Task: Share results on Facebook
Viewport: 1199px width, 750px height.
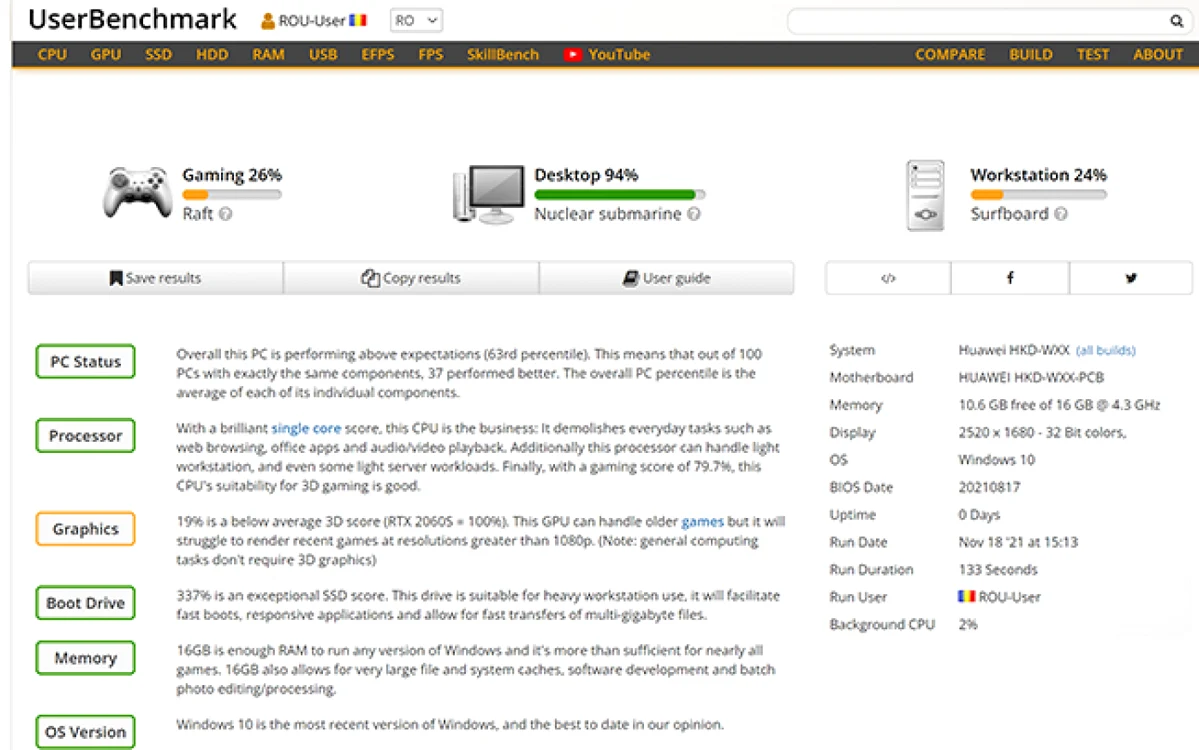Action: [1010, 278]
